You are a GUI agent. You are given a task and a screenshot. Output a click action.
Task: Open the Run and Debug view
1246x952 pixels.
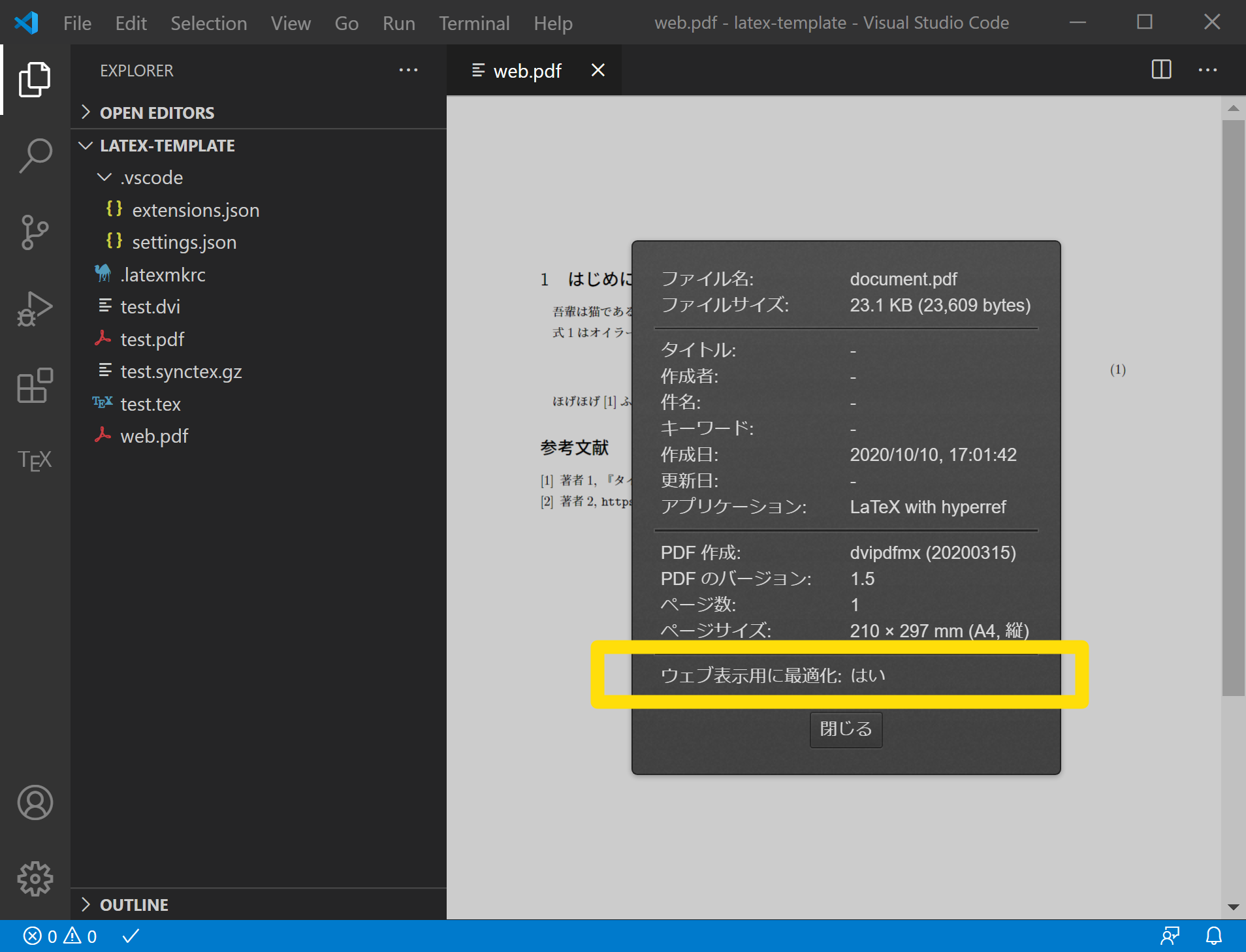[35, 308]
